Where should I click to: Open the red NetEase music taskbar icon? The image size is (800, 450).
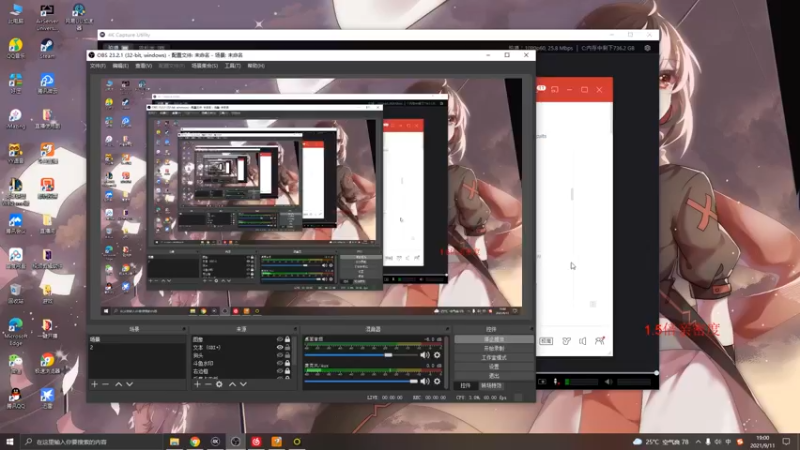point(256,442)
